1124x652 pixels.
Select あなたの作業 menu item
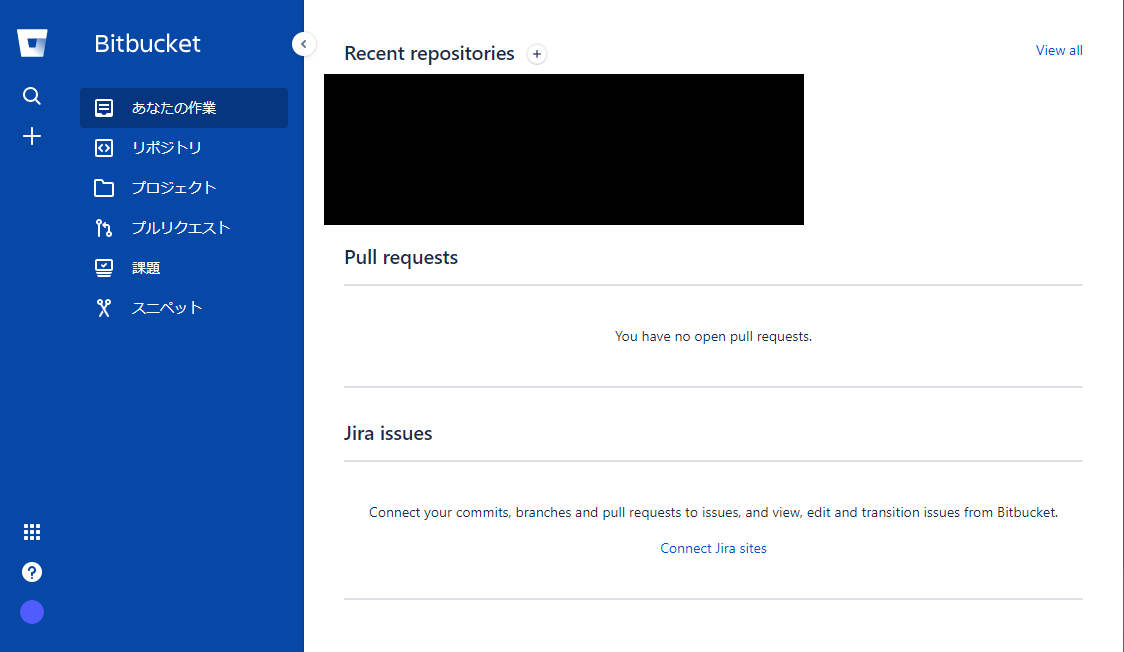point(184,107)
